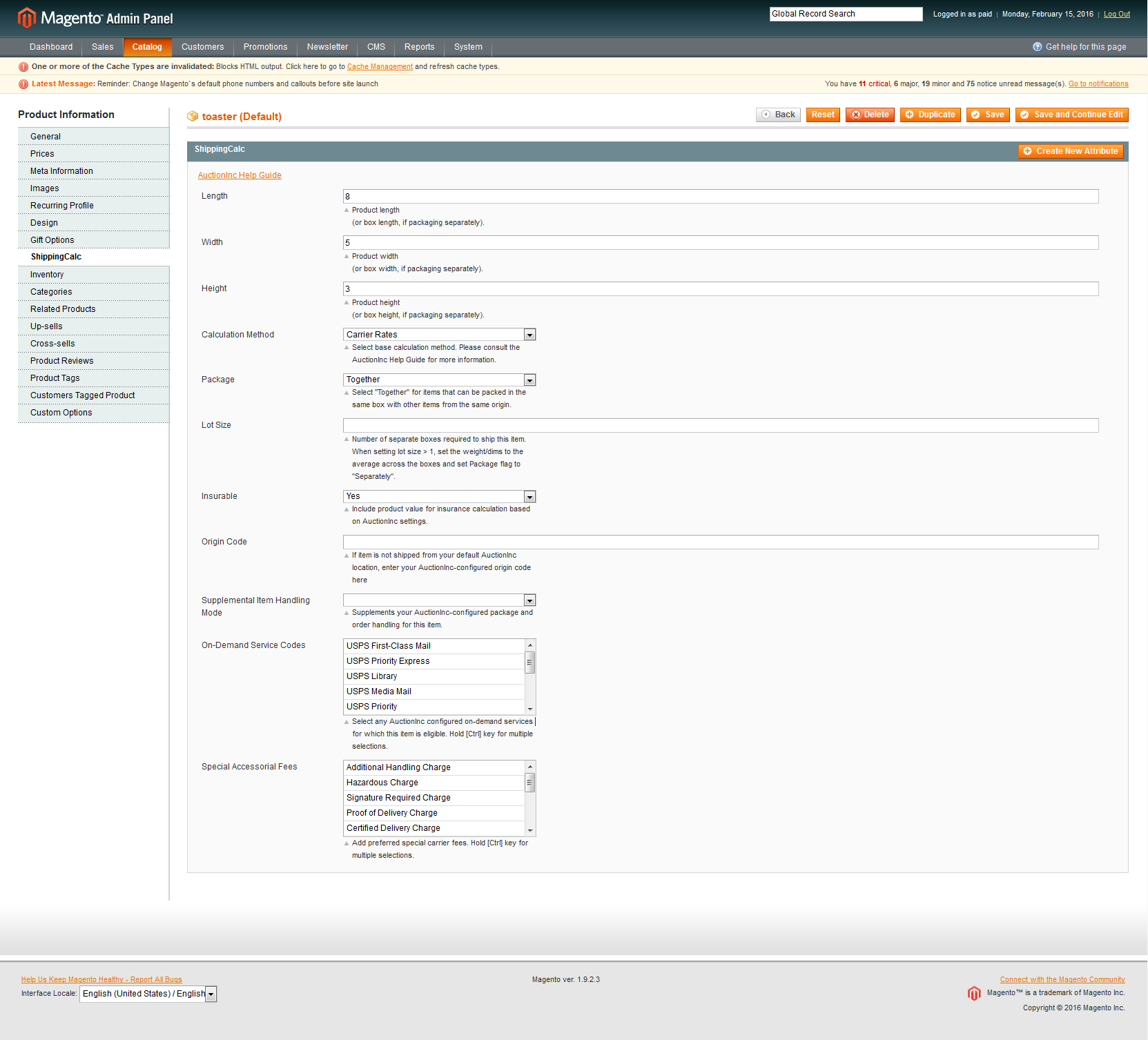Screen dimensions: 1148x1040
Task: Open the Custom Options tab
Action: tap(94, 413)
